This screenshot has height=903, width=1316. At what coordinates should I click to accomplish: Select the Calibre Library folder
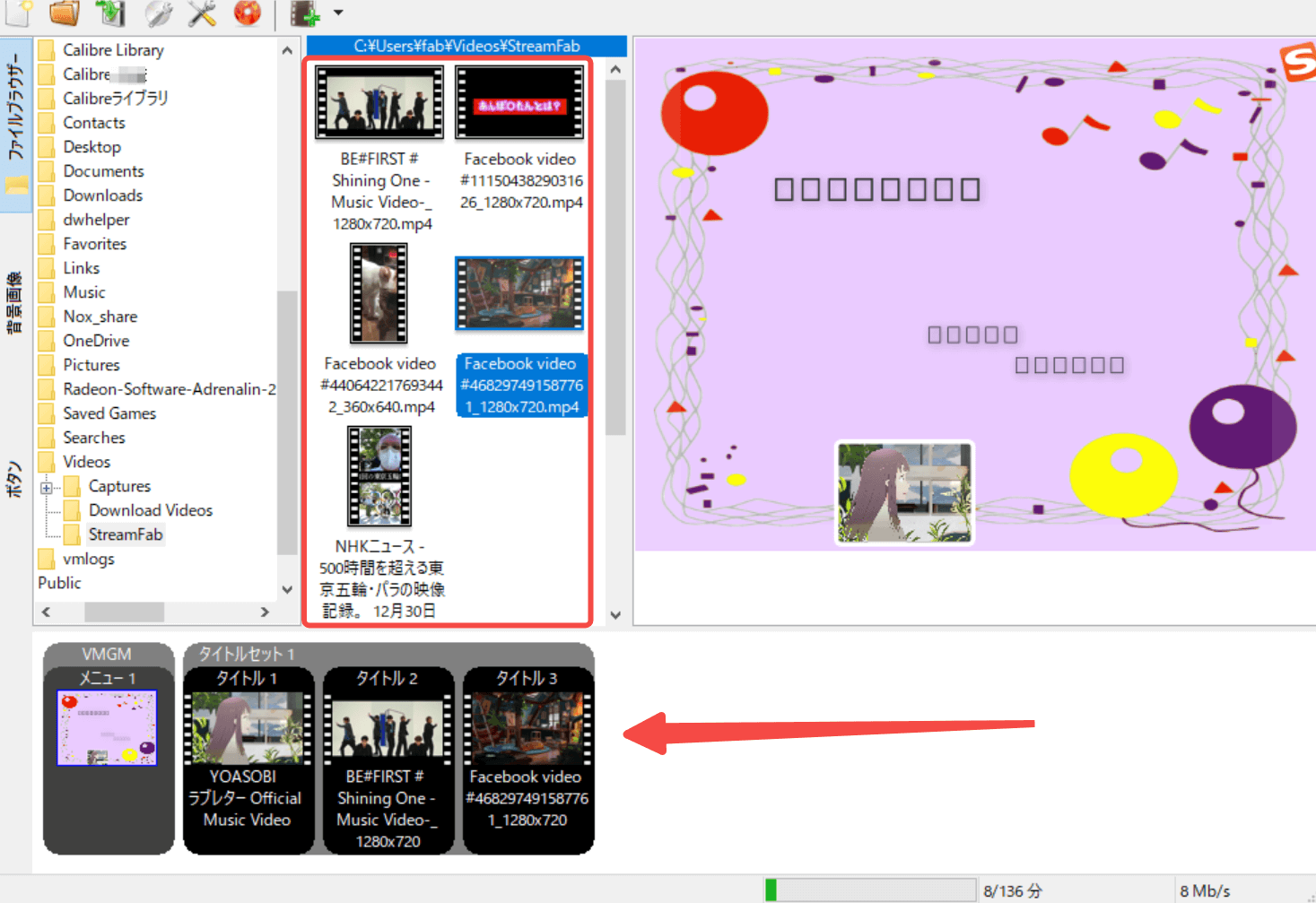point(113,50)
